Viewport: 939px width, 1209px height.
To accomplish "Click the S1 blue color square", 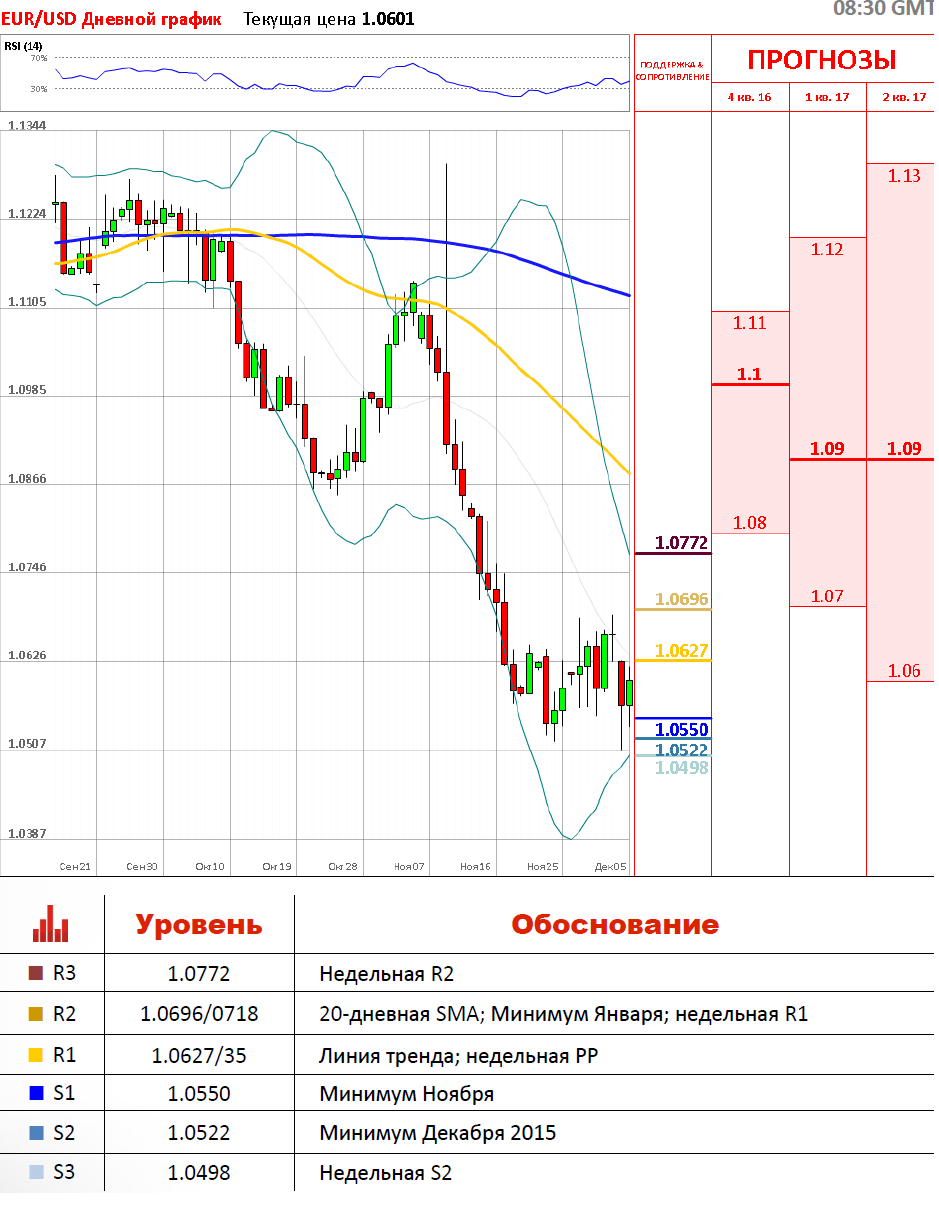I will tap(36, 1093).
